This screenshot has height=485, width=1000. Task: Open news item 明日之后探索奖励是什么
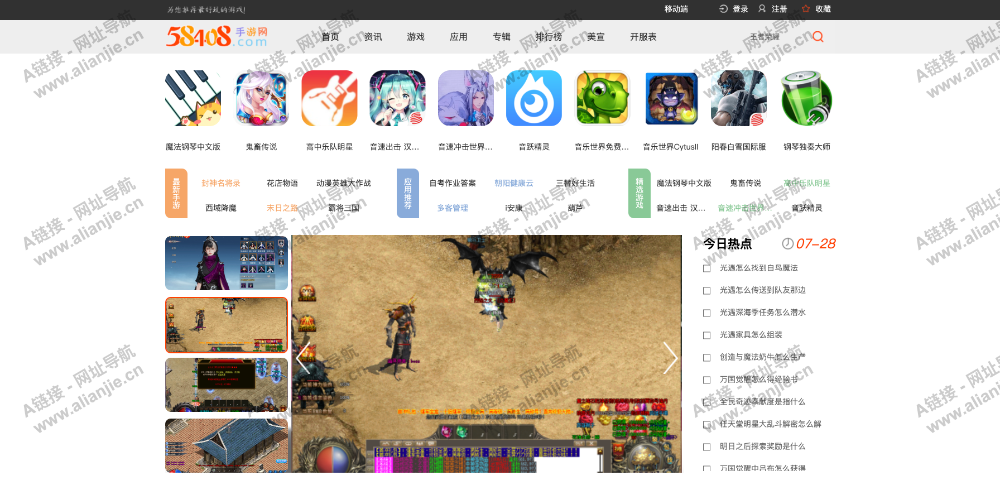pos(762,447)
